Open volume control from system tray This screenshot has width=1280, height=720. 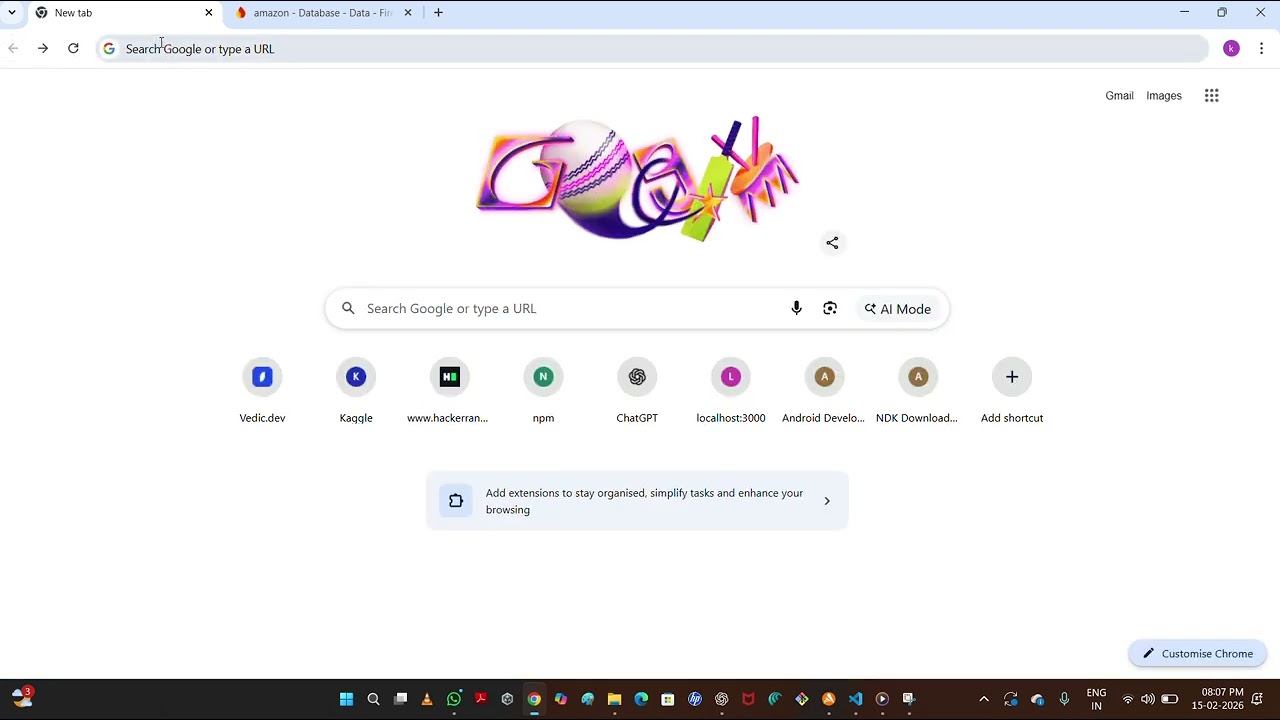1148,699
